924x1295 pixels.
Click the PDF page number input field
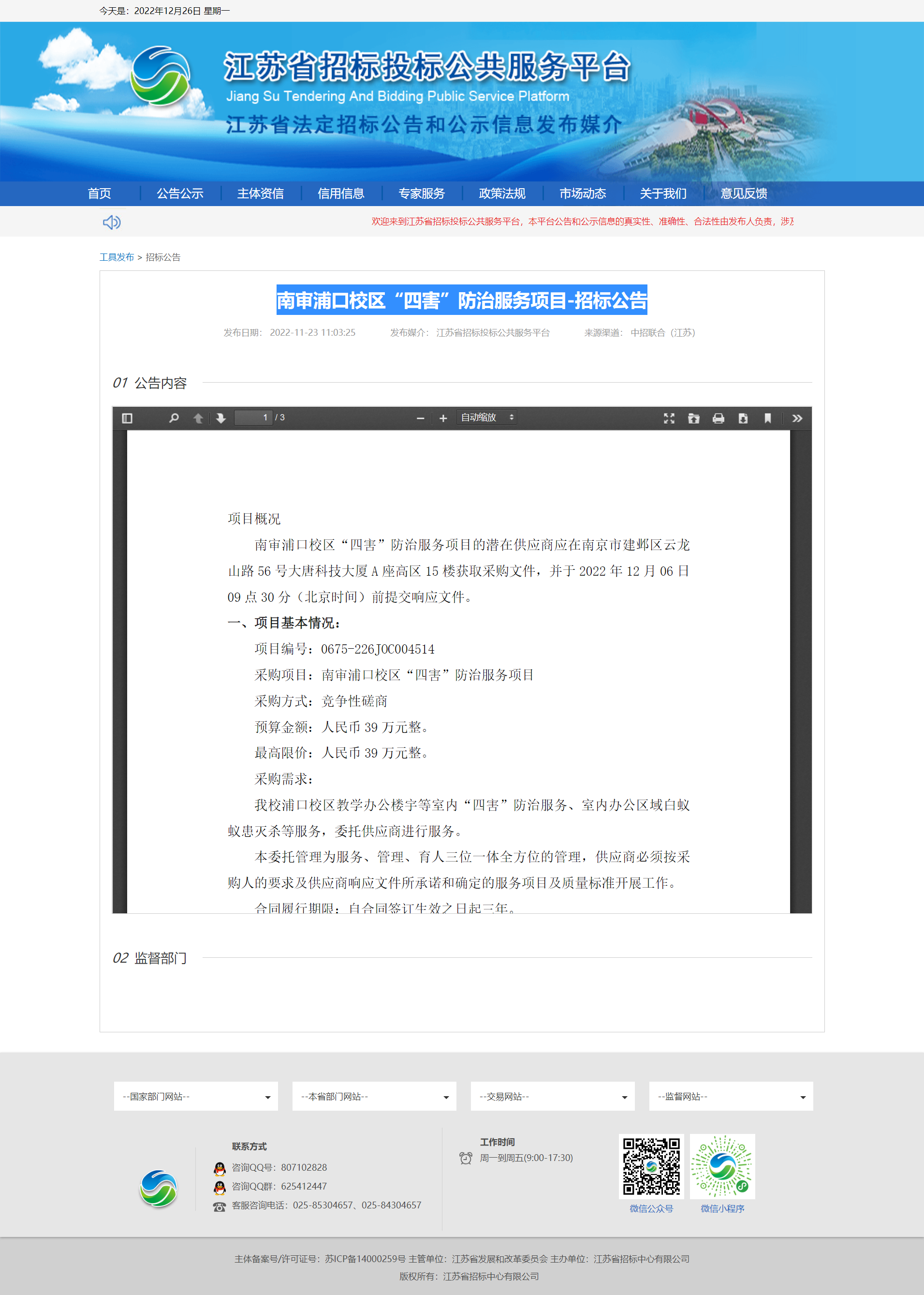pos(253,417)
